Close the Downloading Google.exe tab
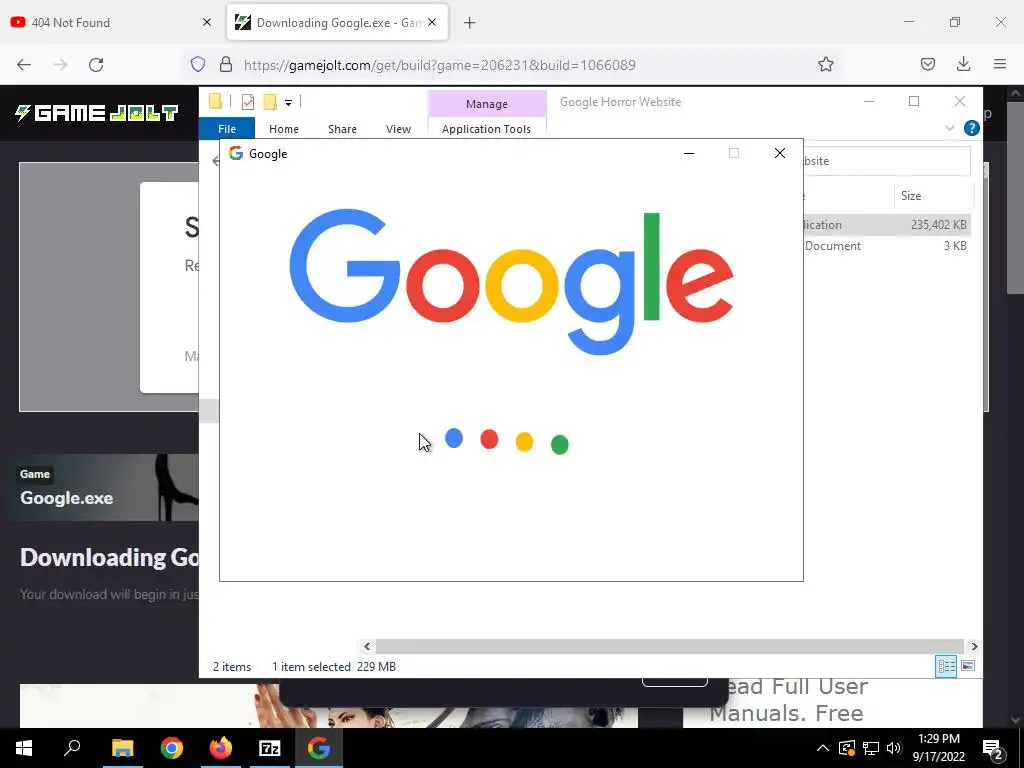The image size is (1024, 768). (432, 22)
